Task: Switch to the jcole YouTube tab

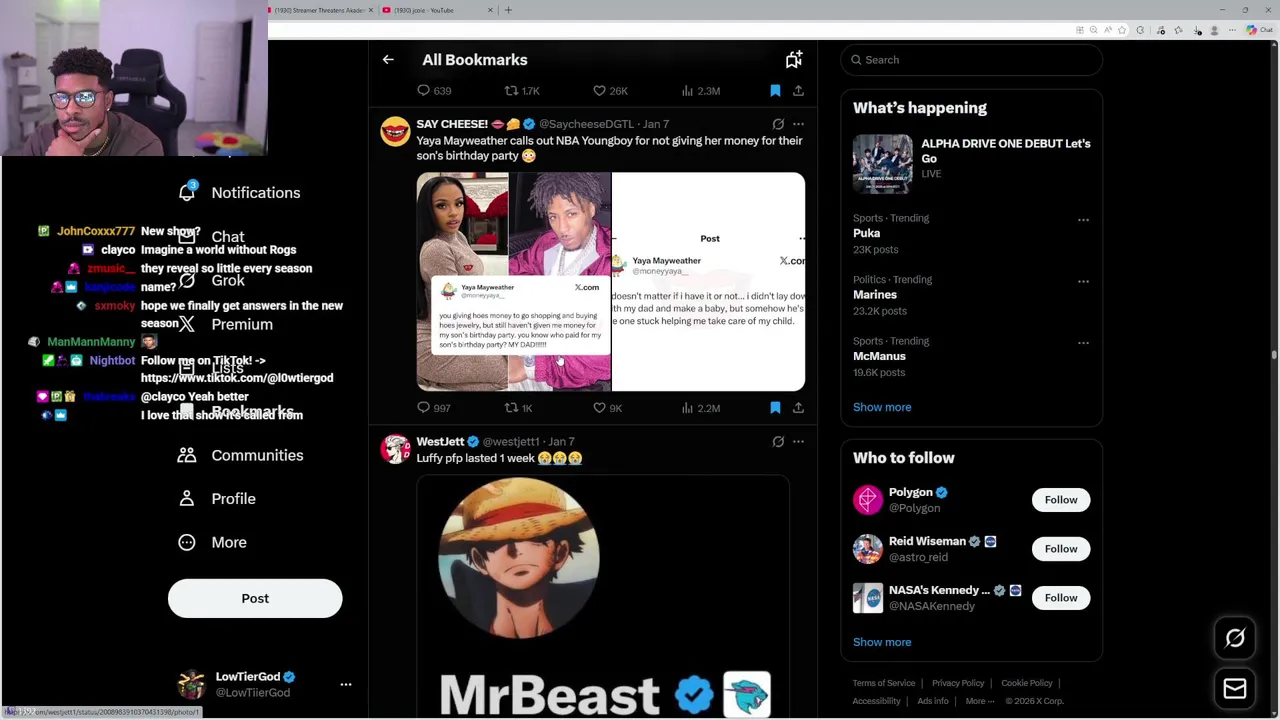Action: click(x=438, y=10)
